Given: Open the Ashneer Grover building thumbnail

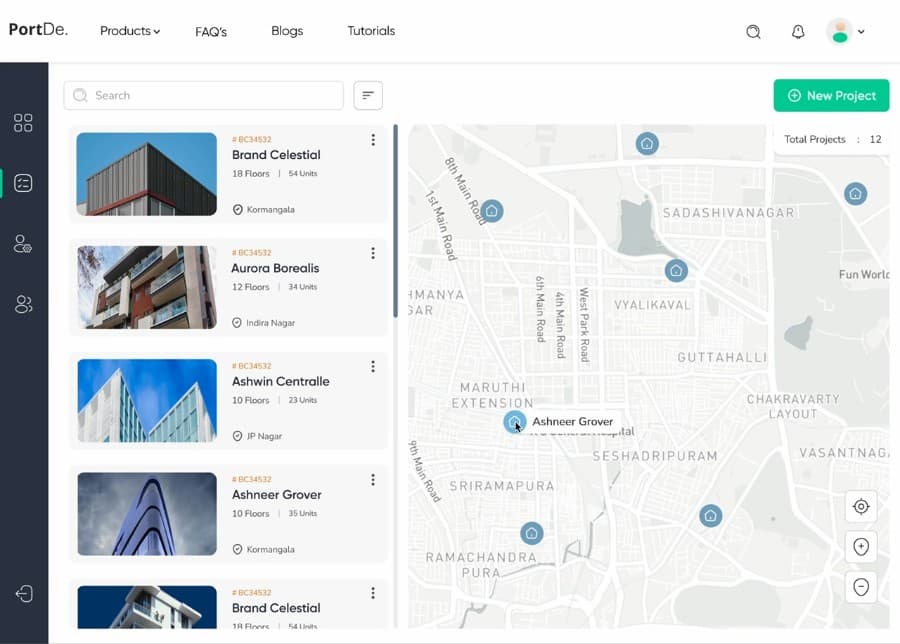Looking at the screenshot, I should click(147, 514).
